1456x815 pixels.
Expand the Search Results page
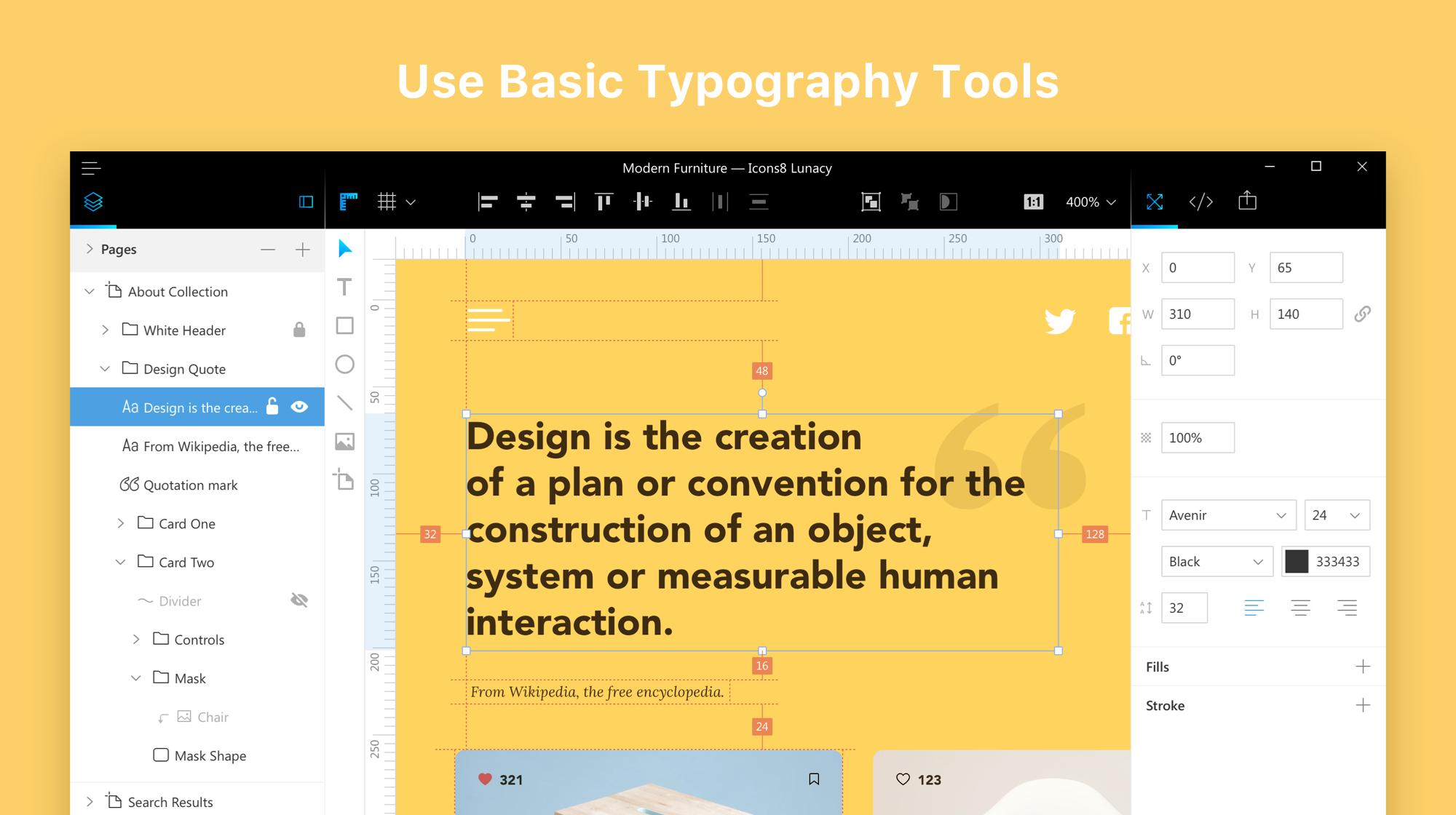point(90,801)
